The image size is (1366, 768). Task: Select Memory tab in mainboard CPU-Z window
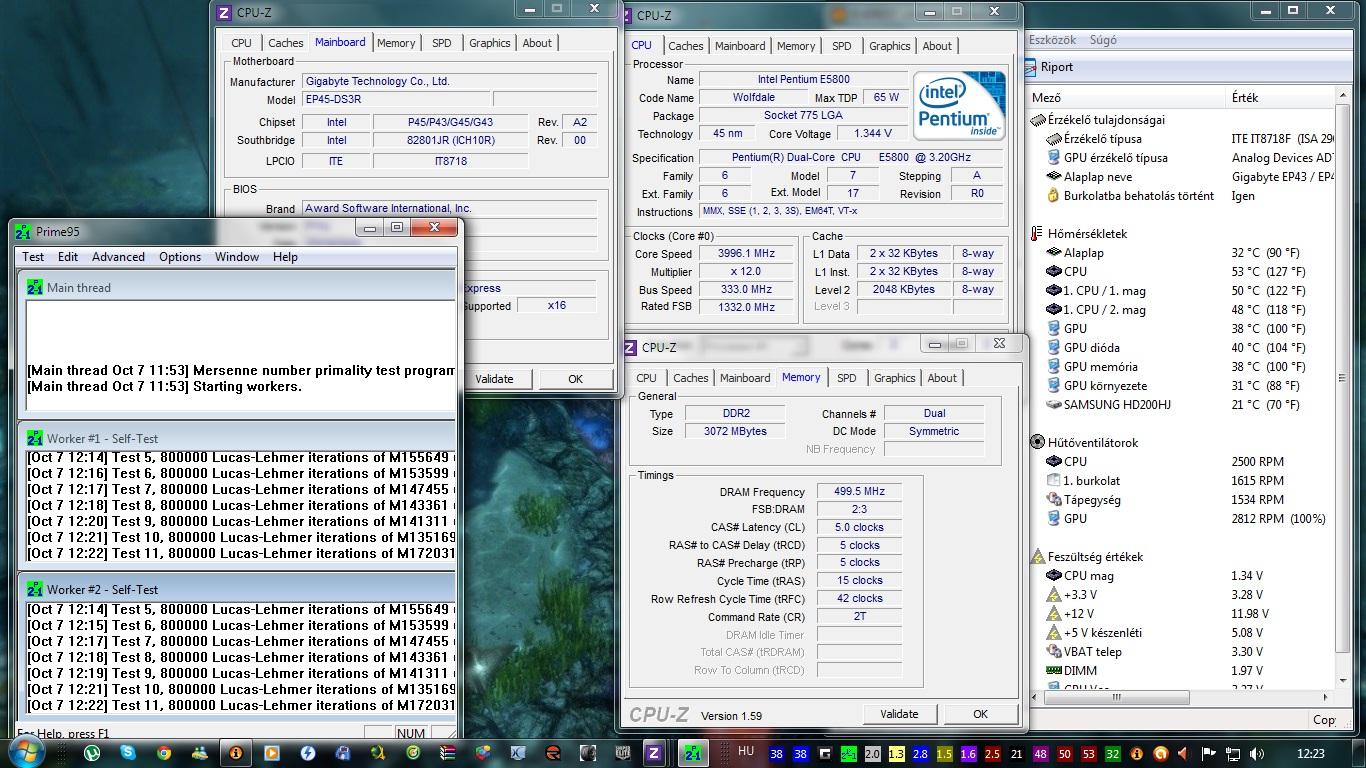tap(396, 43)
